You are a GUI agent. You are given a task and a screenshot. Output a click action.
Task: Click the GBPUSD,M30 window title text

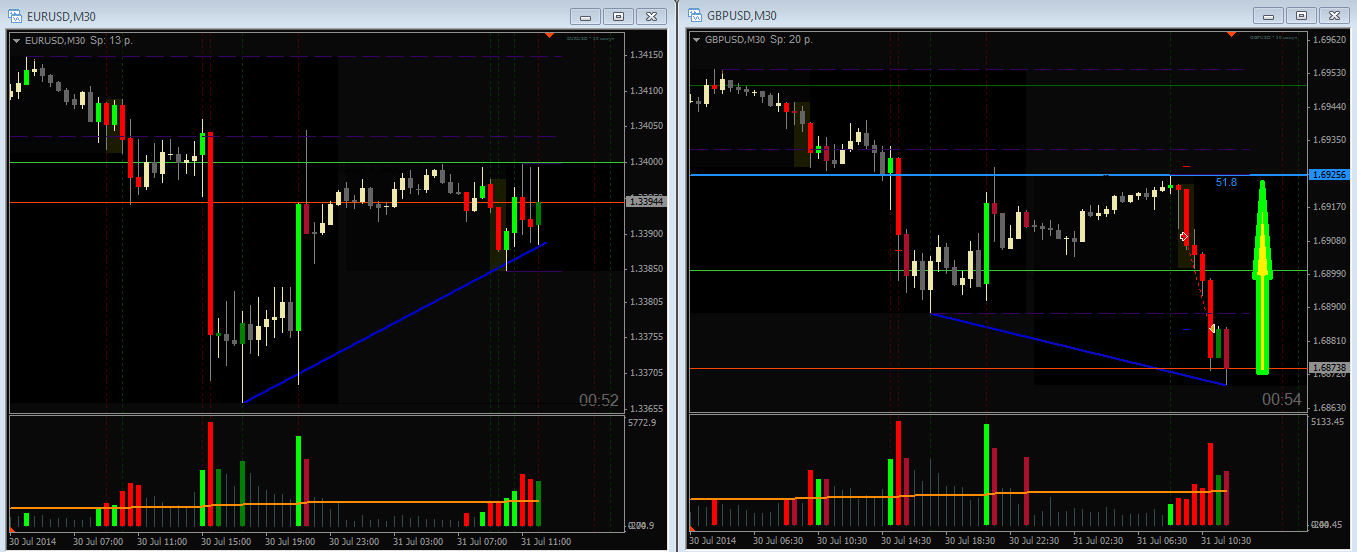742,16
